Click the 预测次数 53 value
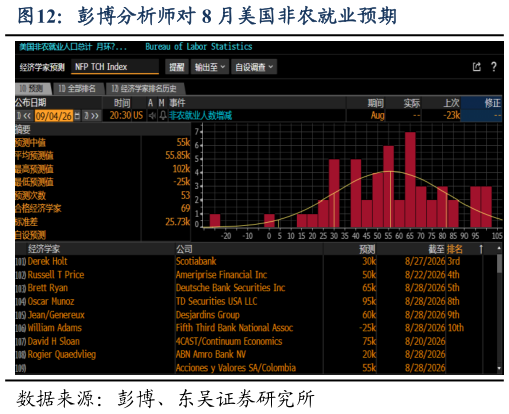509x414 pixels. point(186,195)
